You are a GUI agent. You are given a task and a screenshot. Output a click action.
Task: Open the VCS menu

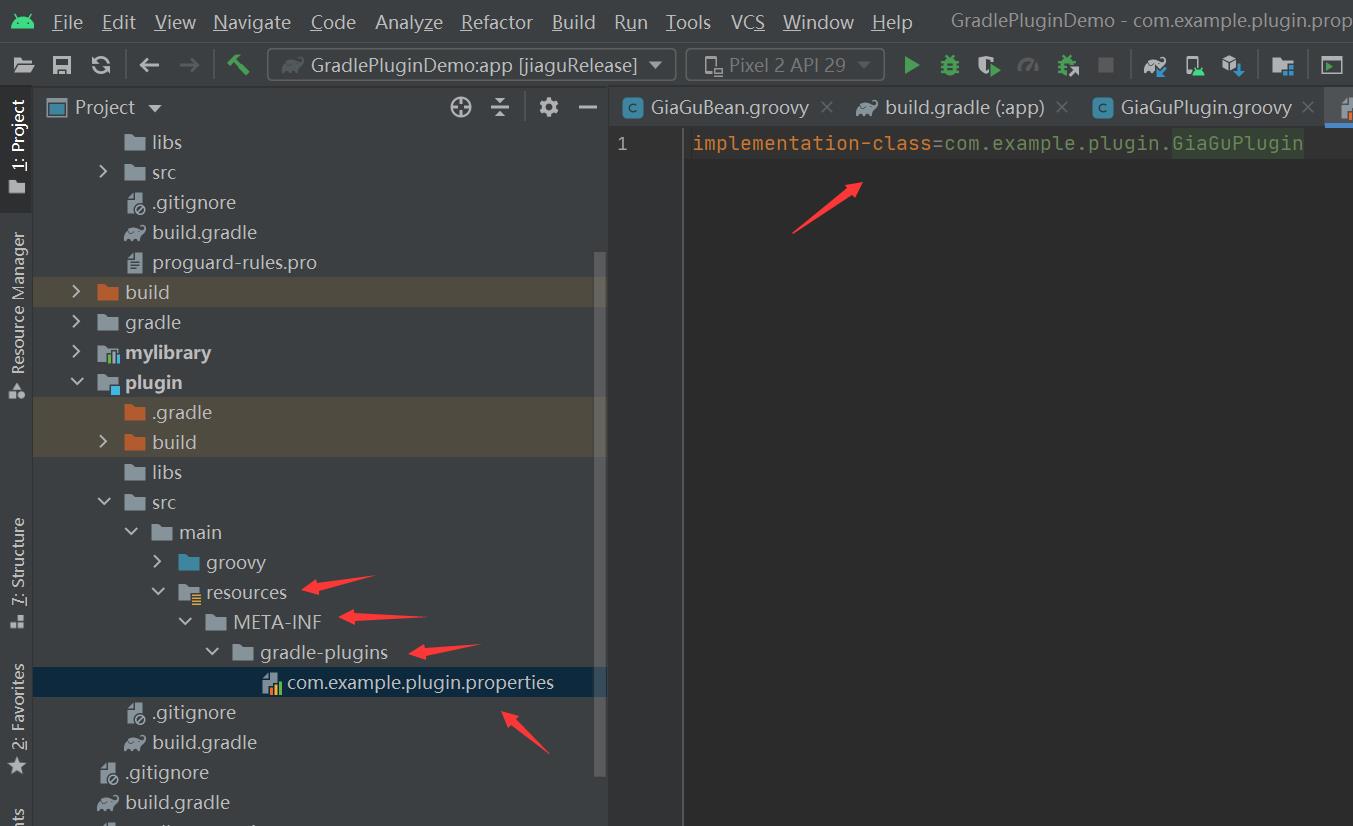tap(748, 22)
